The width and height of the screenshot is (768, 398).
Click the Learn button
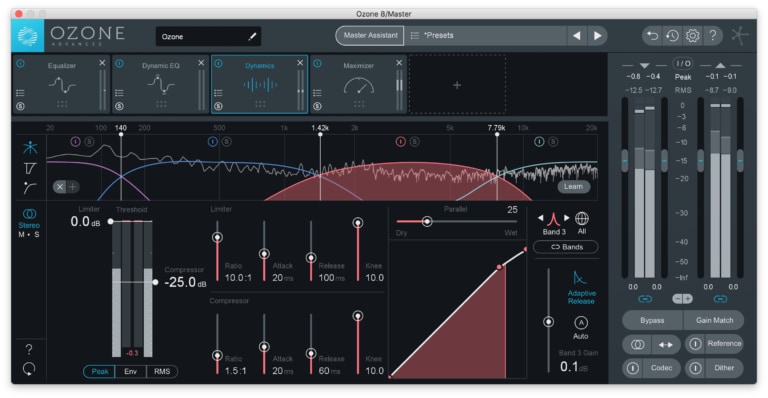click(x=573, y=186)
